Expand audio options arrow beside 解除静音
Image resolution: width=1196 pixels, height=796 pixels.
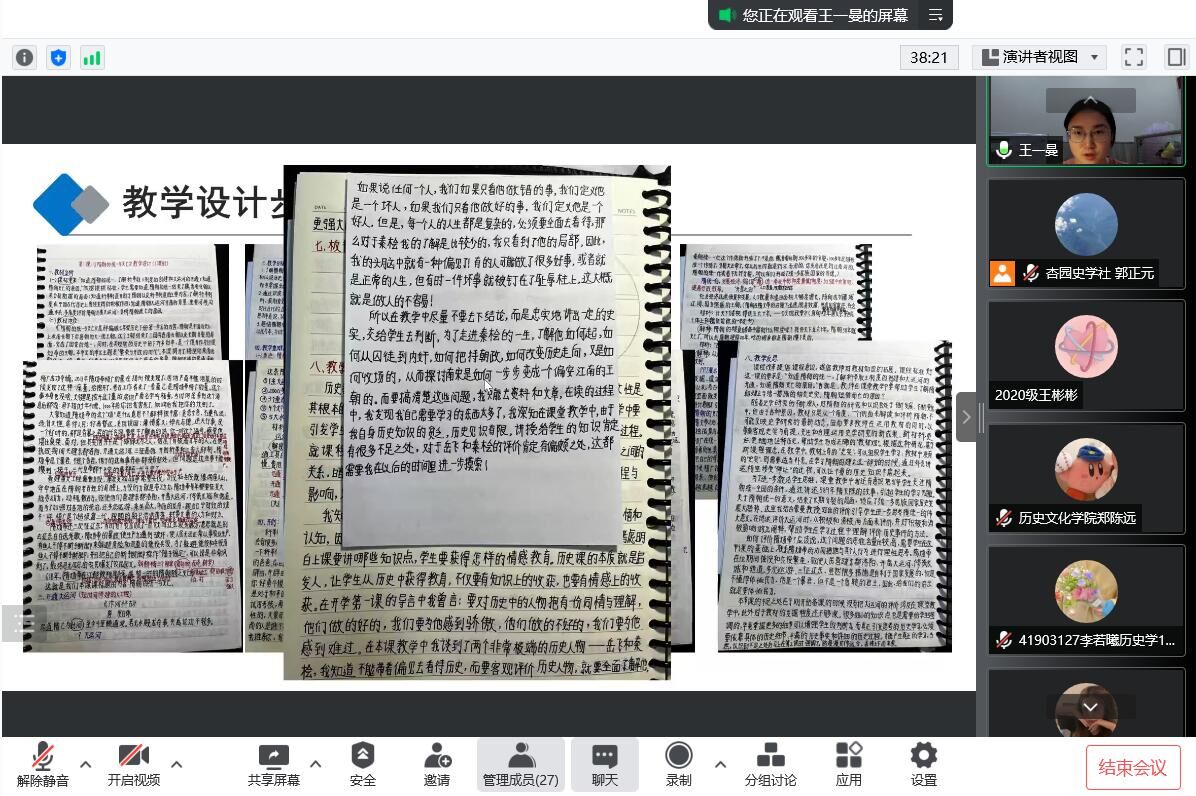tap(85, 765)
